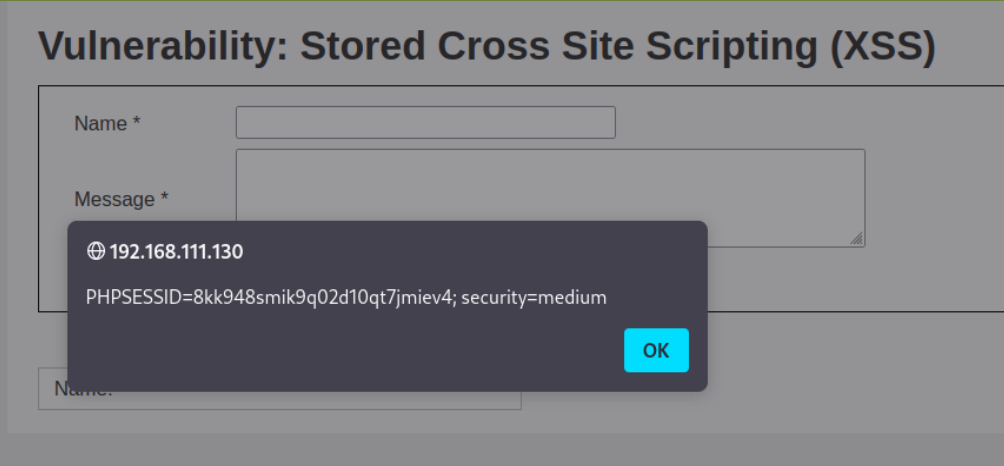Focus the Name text input field

pos(425,122)
